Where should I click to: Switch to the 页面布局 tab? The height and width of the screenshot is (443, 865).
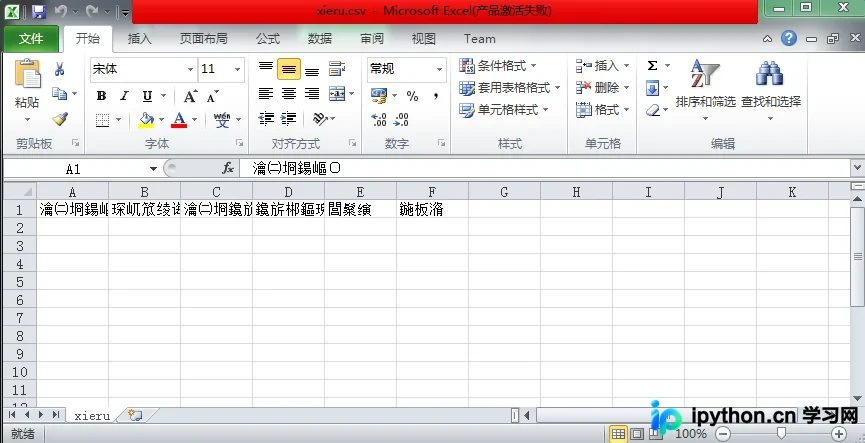(x=204, y=39)
